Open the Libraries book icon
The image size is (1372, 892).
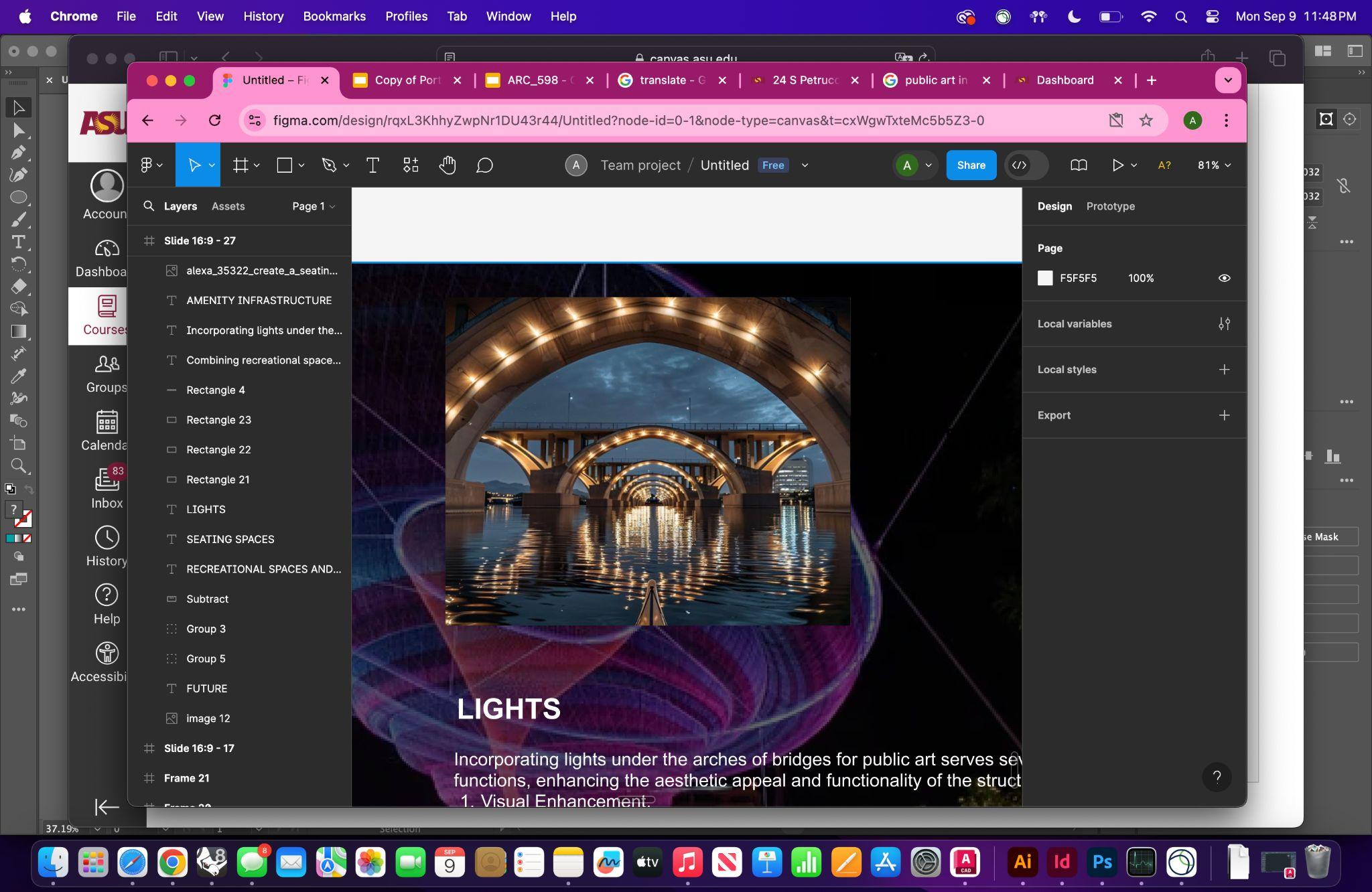pyautogui.click(x=1079, y=165)
